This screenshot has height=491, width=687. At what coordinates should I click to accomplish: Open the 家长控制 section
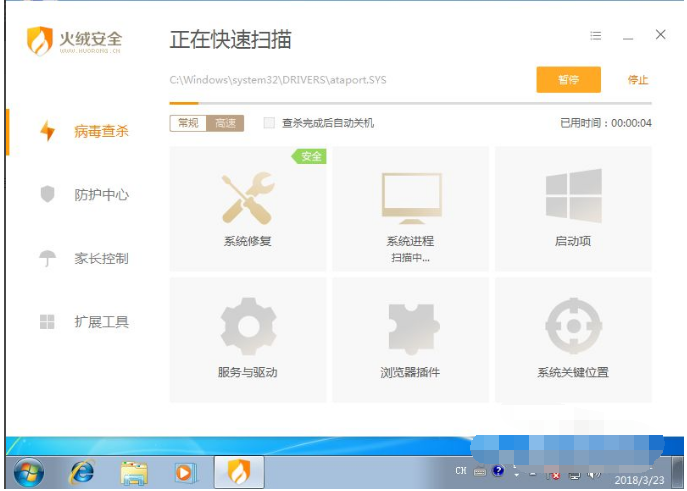point(101,258)
